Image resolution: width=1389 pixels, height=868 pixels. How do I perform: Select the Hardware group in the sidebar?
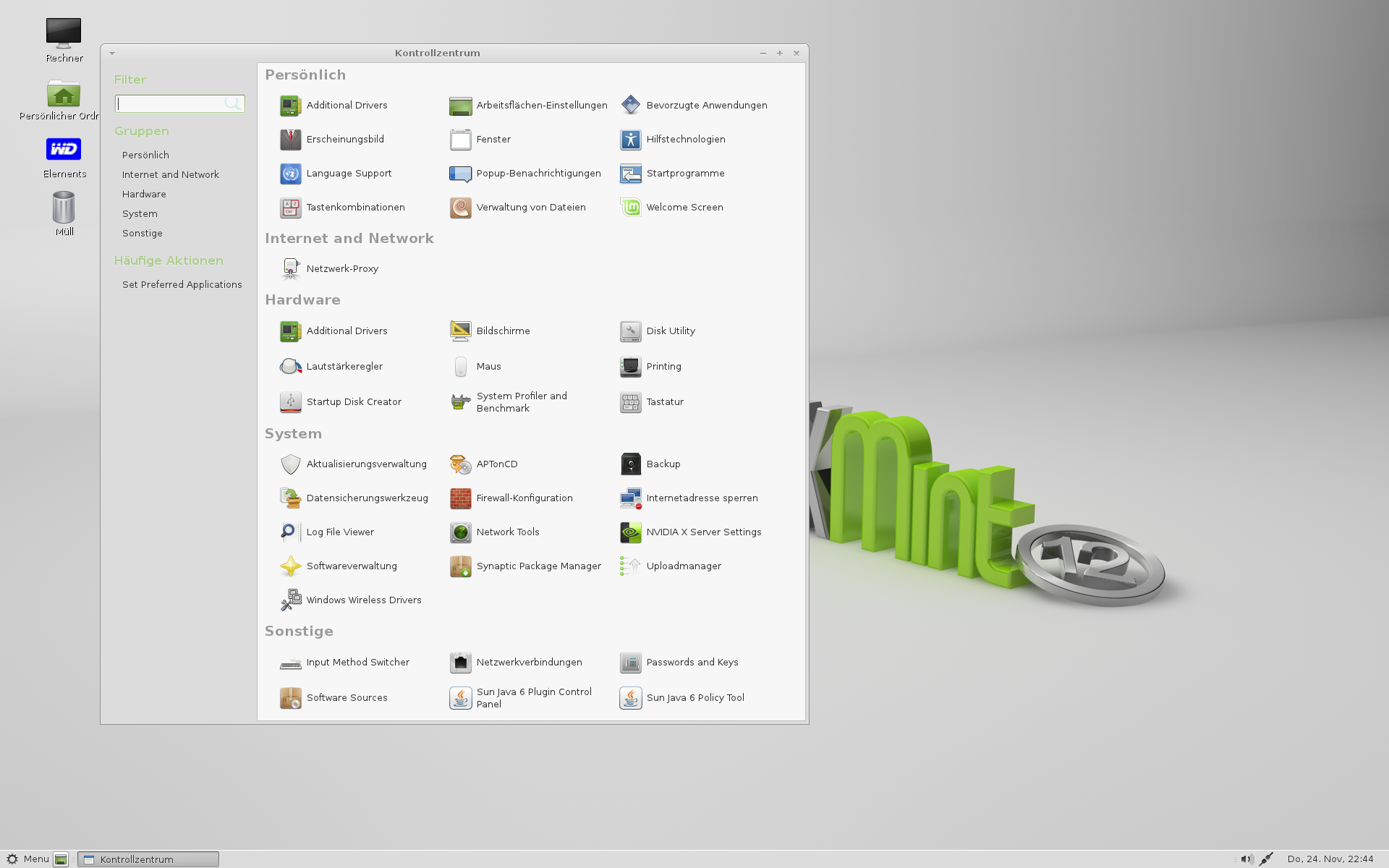coord(144,194)
